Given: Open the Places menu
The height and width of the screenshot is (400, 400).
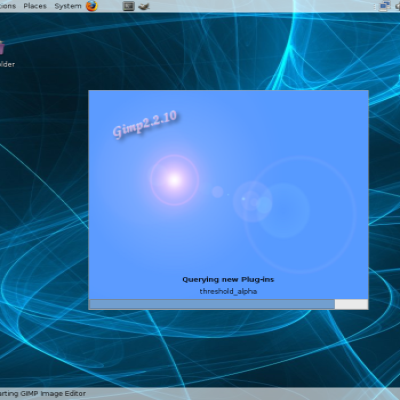Looking at the screenshot, I should click(x=35, y=6).
